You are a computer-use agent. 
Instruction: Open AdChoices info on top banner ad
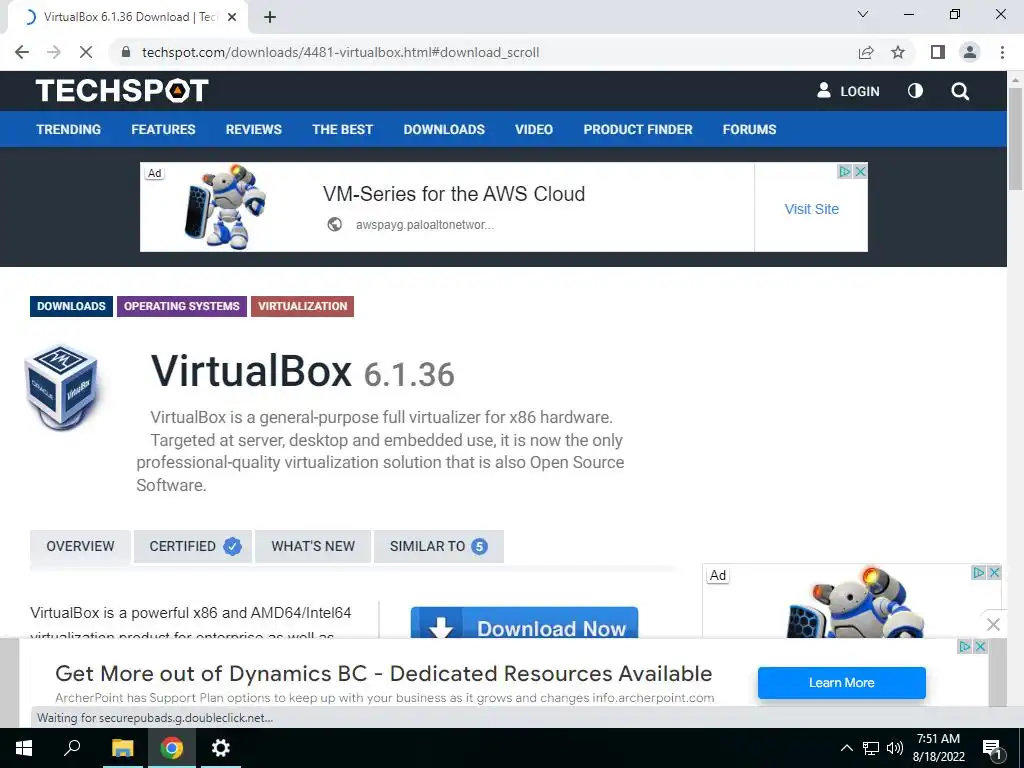(x=844, y=171)
